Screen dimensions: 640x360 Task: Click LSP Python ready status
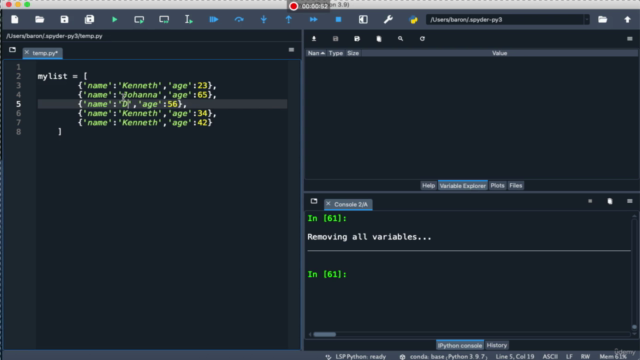point(356,356)
